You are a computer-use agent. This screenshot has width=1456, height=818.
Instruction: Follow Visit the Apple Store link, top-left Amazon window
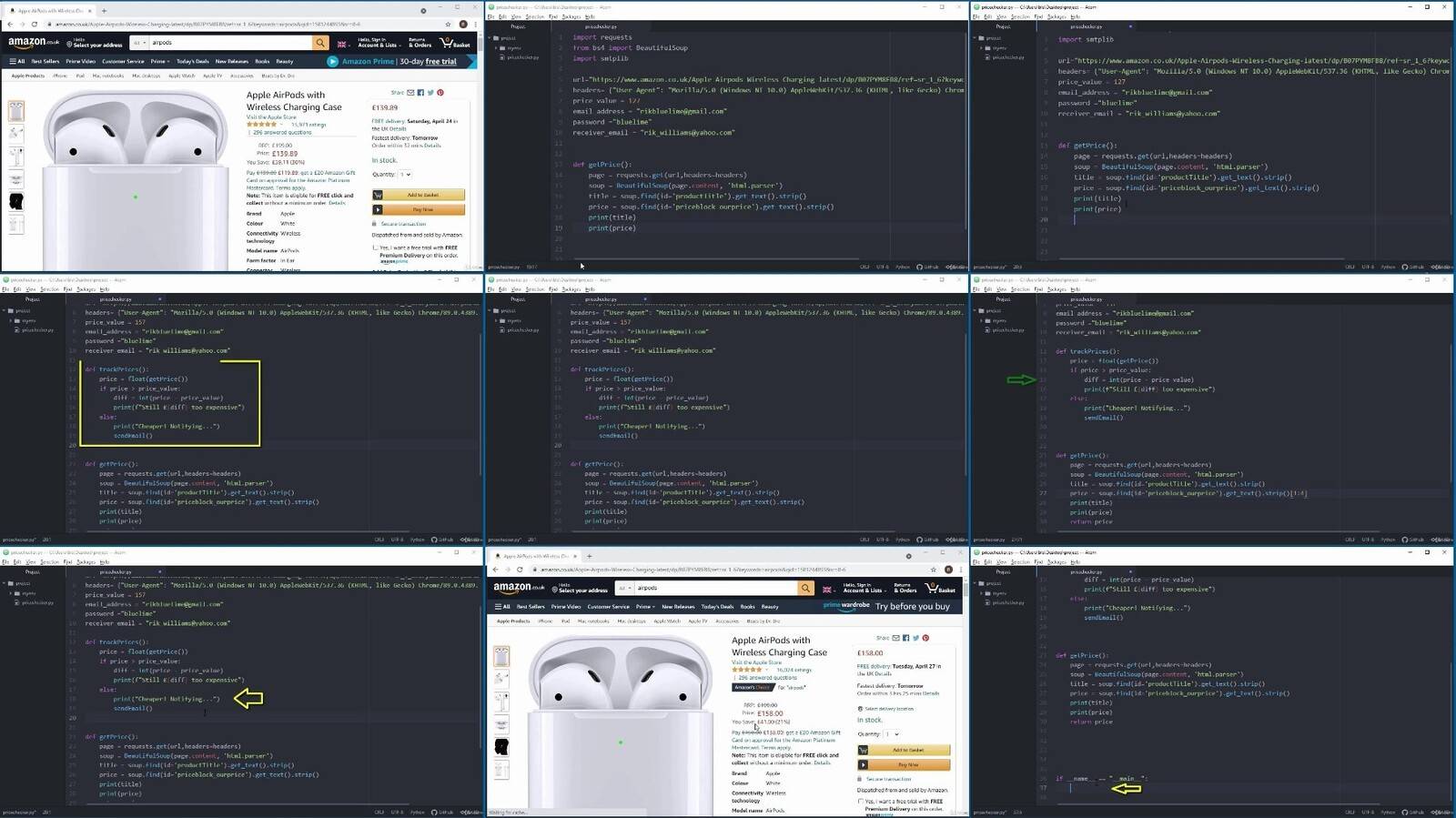click(x=271, y=117)
